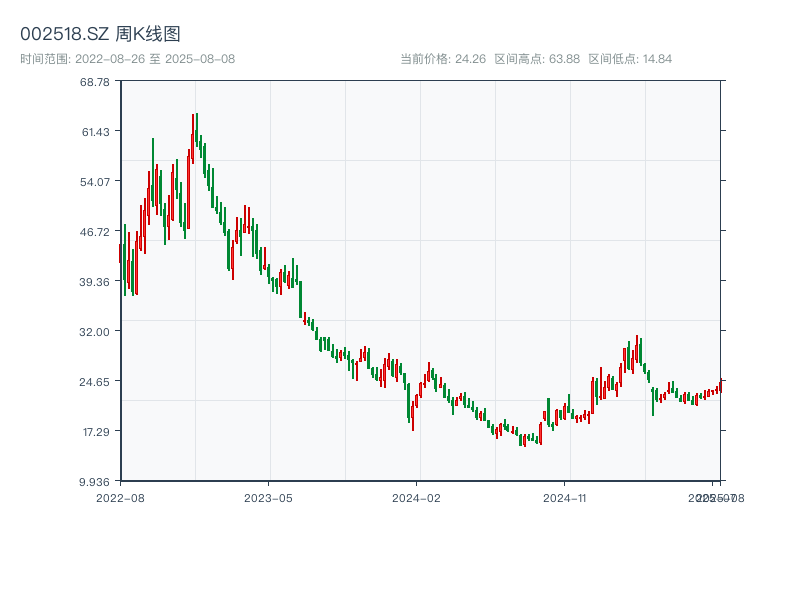The height and width of the screenshot is (600, 800).
Task: Click the 32.00 gridline label
Action: click(96, 331)
